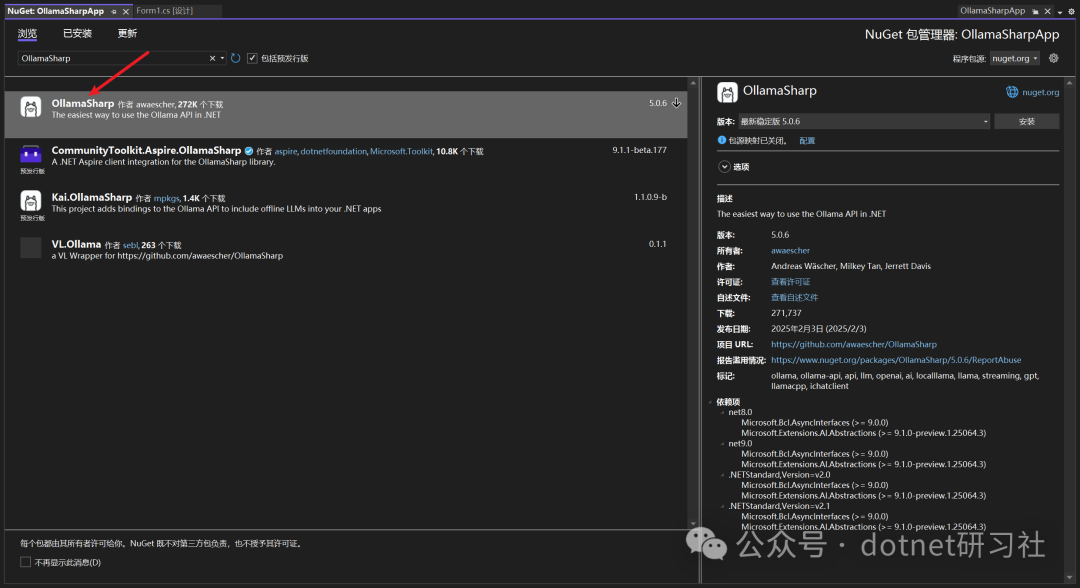The height and width of the screenshot is (588, 1080).
Task: Select the VL.Ollama package row
Action: point(346,255)
